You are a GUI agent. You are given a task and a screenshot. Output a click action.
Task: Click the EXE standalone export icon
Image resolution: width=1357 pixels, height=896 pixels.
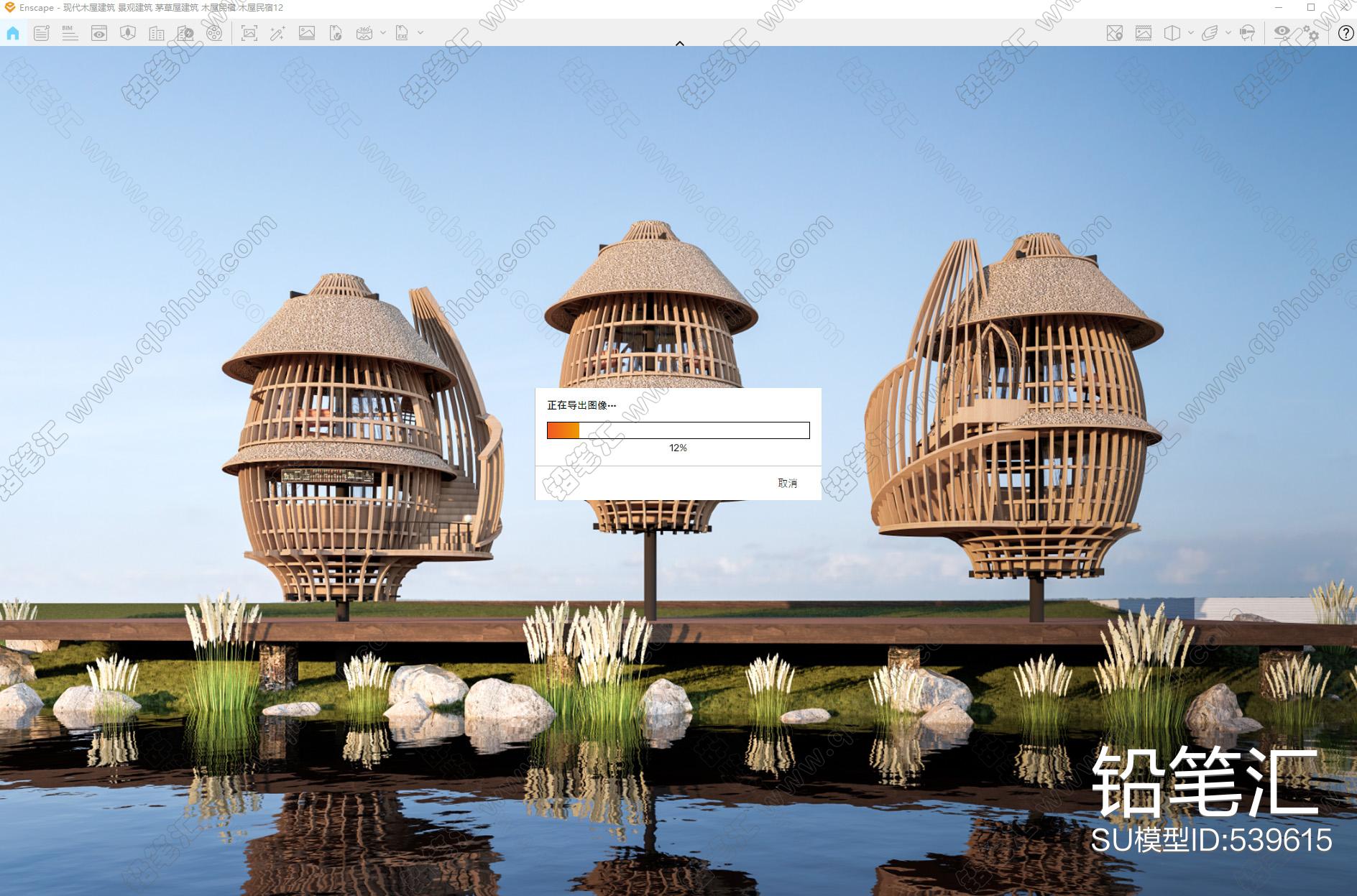[402, 33]
